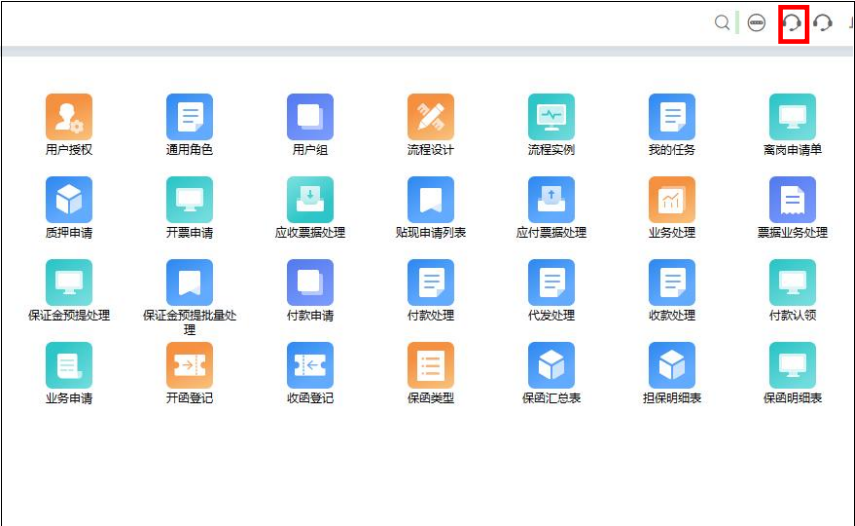This screenshot has width=855, height=526.
Task: Open 担保明细表 cube icon
Action: [x=671, y=365]
